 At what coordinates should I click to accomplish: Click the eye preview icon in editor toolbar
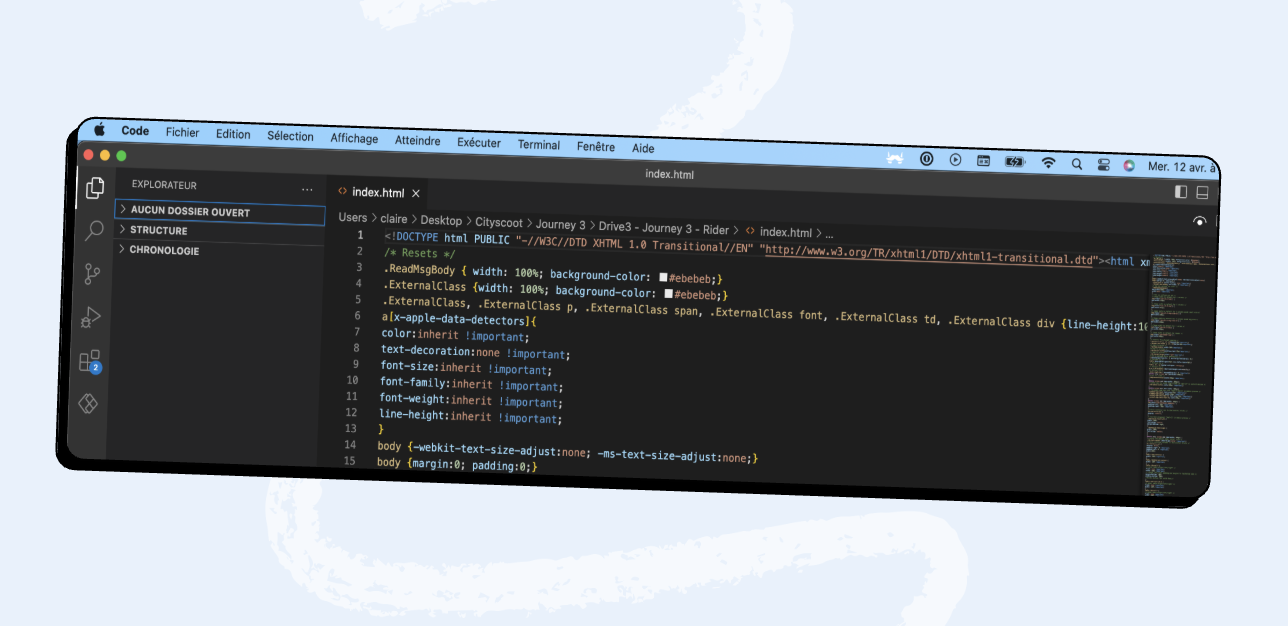(1199, 221)
